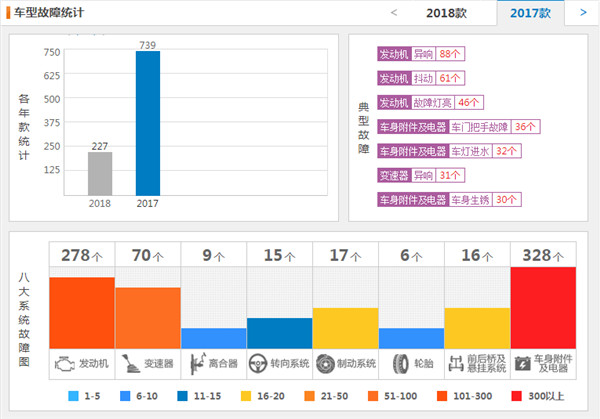Screen dimensions: 600x419
Task: Open the 发动机 抖动 61个 fault tag
Action: 421,78
